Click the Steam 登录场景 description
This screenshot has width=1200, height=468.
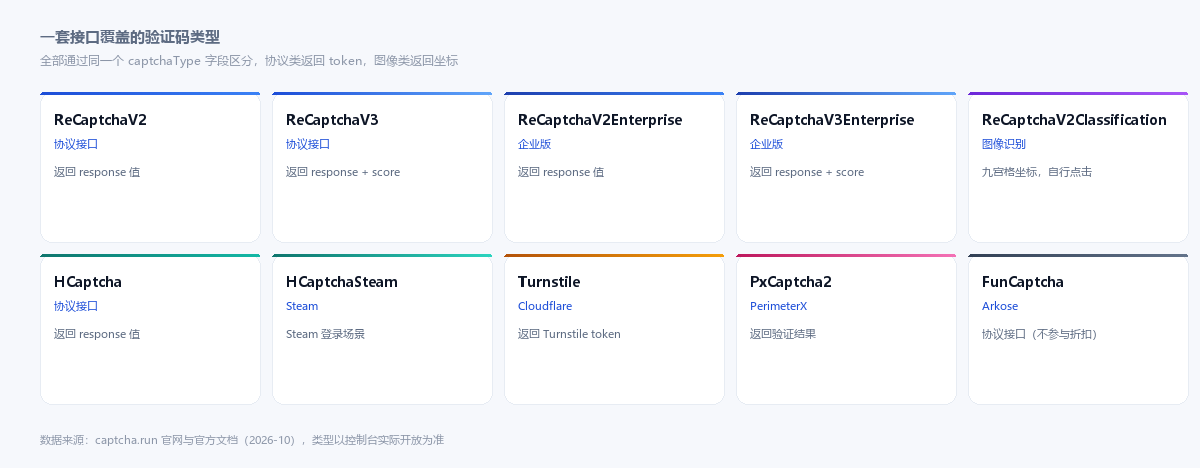(x=326, y=334)
